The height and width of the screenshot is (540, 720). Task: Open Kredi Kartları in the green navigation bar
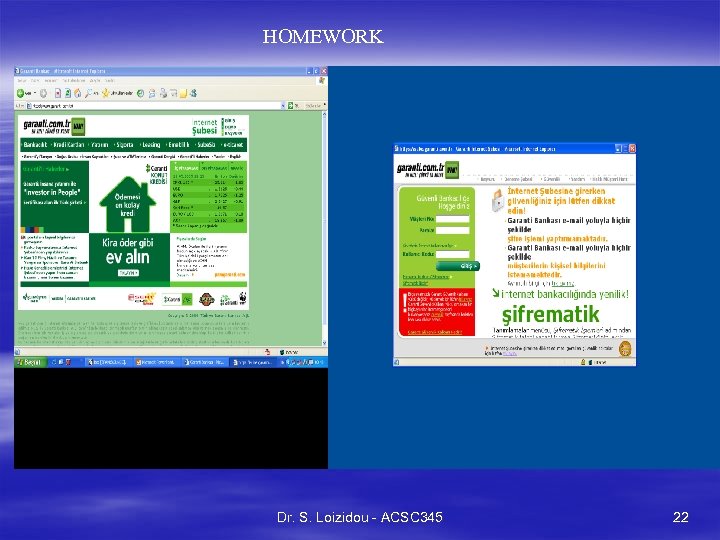(69, 145)
